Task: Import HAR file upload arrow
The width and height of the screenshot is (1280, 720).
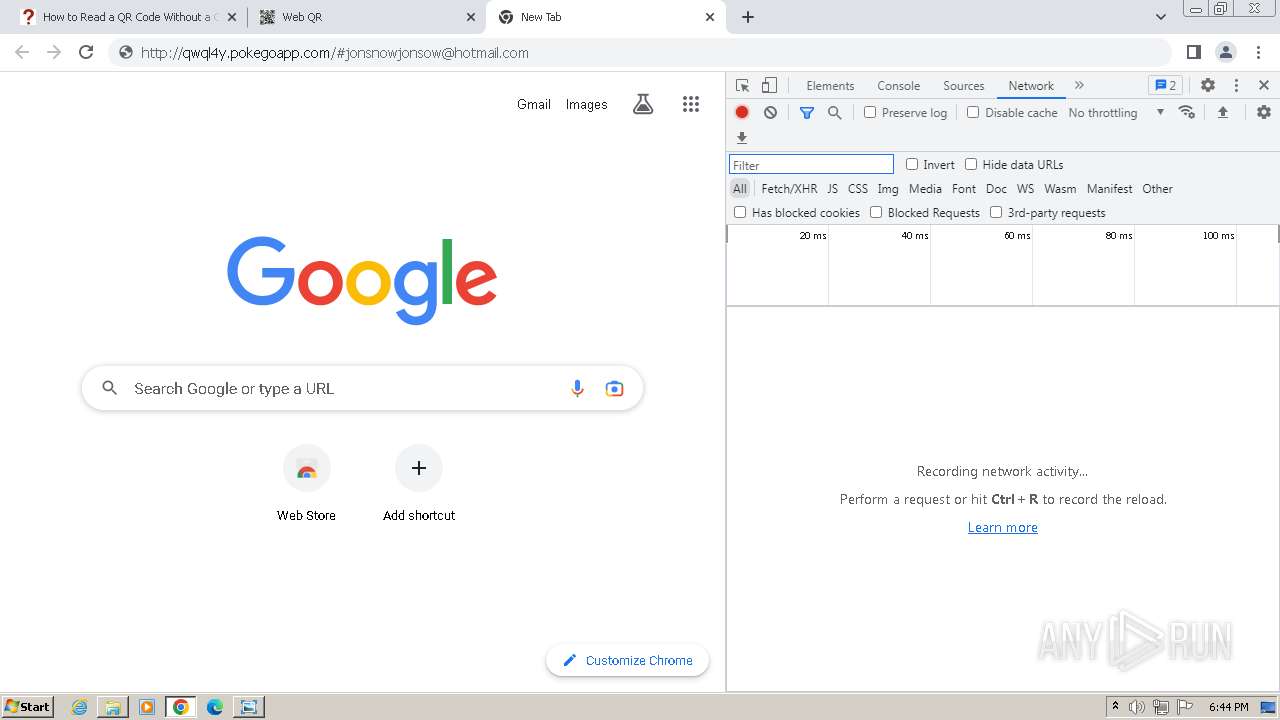Action: 1222,113
